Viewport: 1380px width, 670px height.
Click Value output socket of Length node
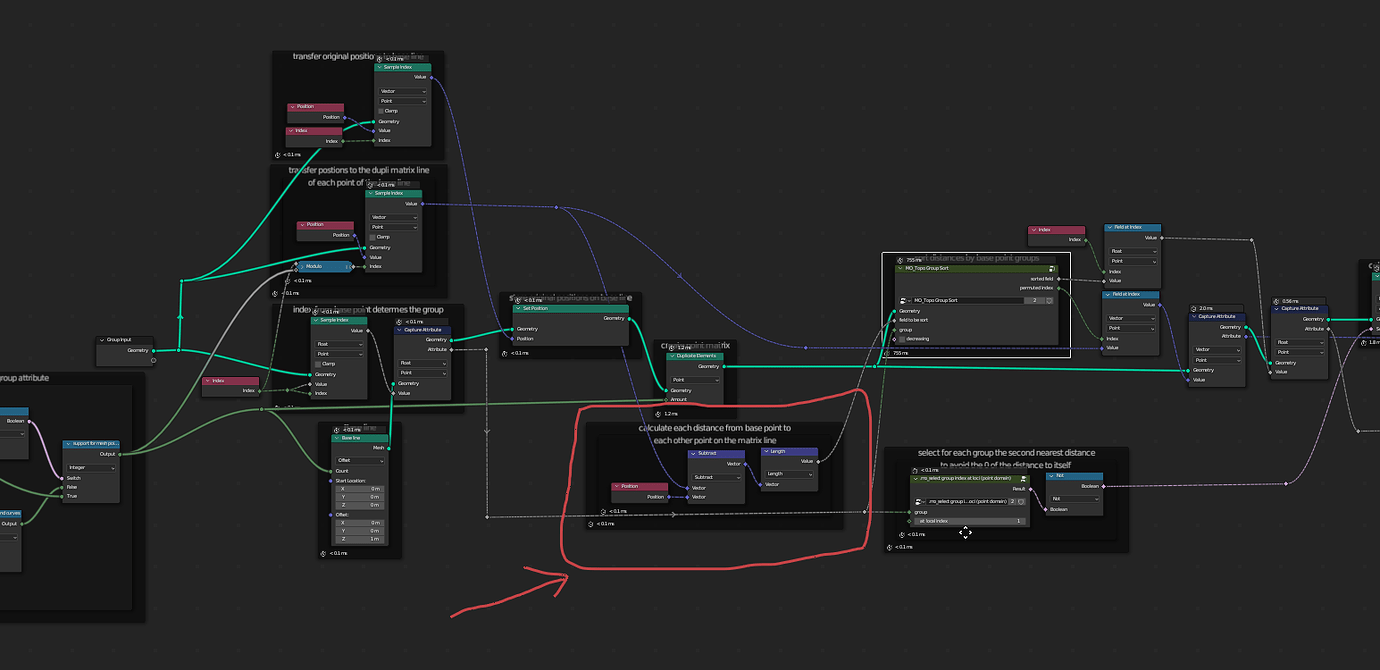818,461
